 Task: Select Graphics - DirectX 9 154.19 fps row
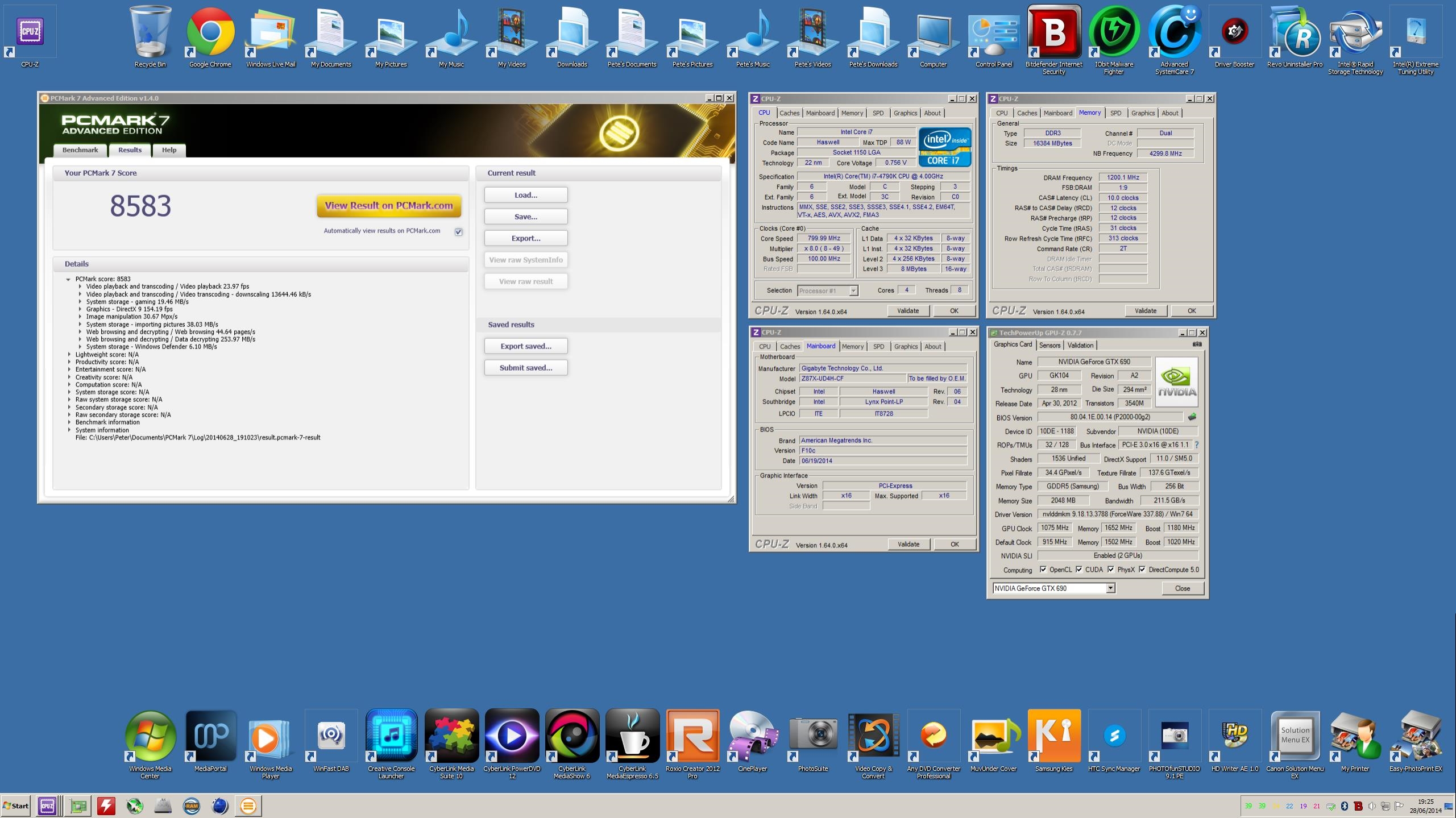point(129,309)
